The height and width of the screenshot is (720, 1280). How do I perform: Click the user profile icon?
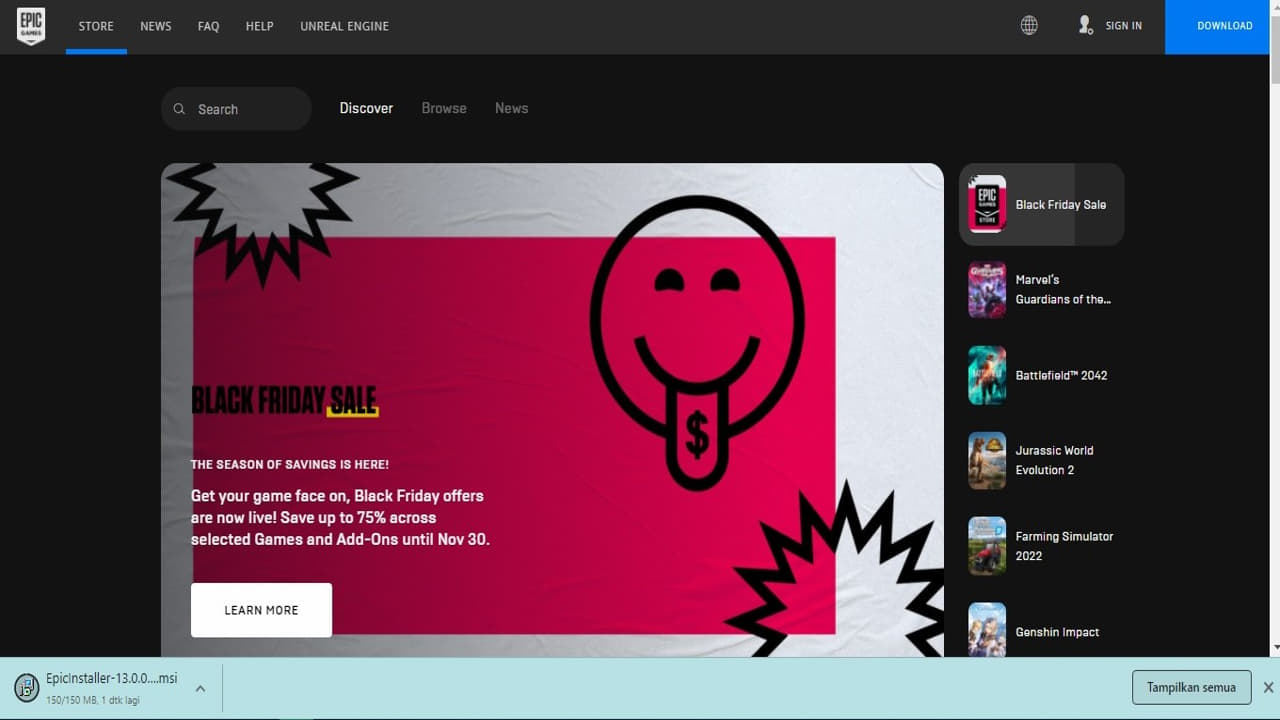tap(1085, 25)
